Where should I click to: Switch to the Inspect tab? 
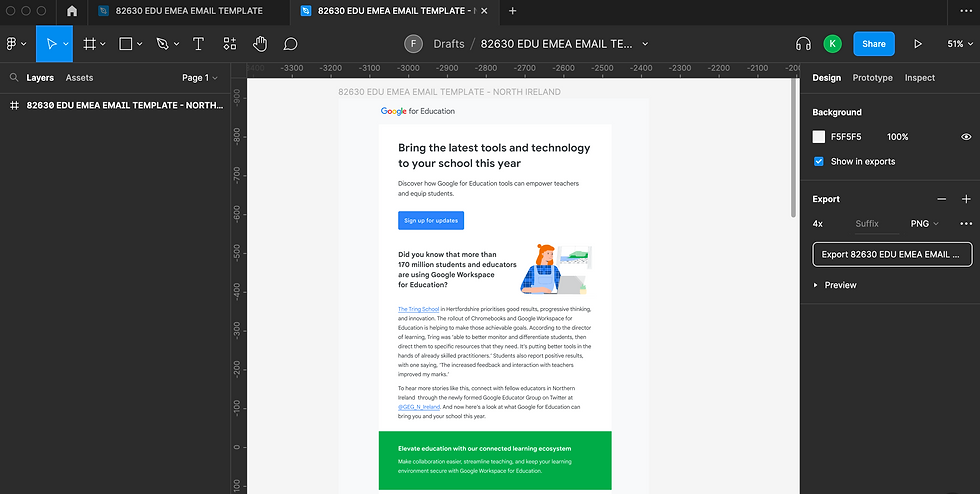click(920, 78)
